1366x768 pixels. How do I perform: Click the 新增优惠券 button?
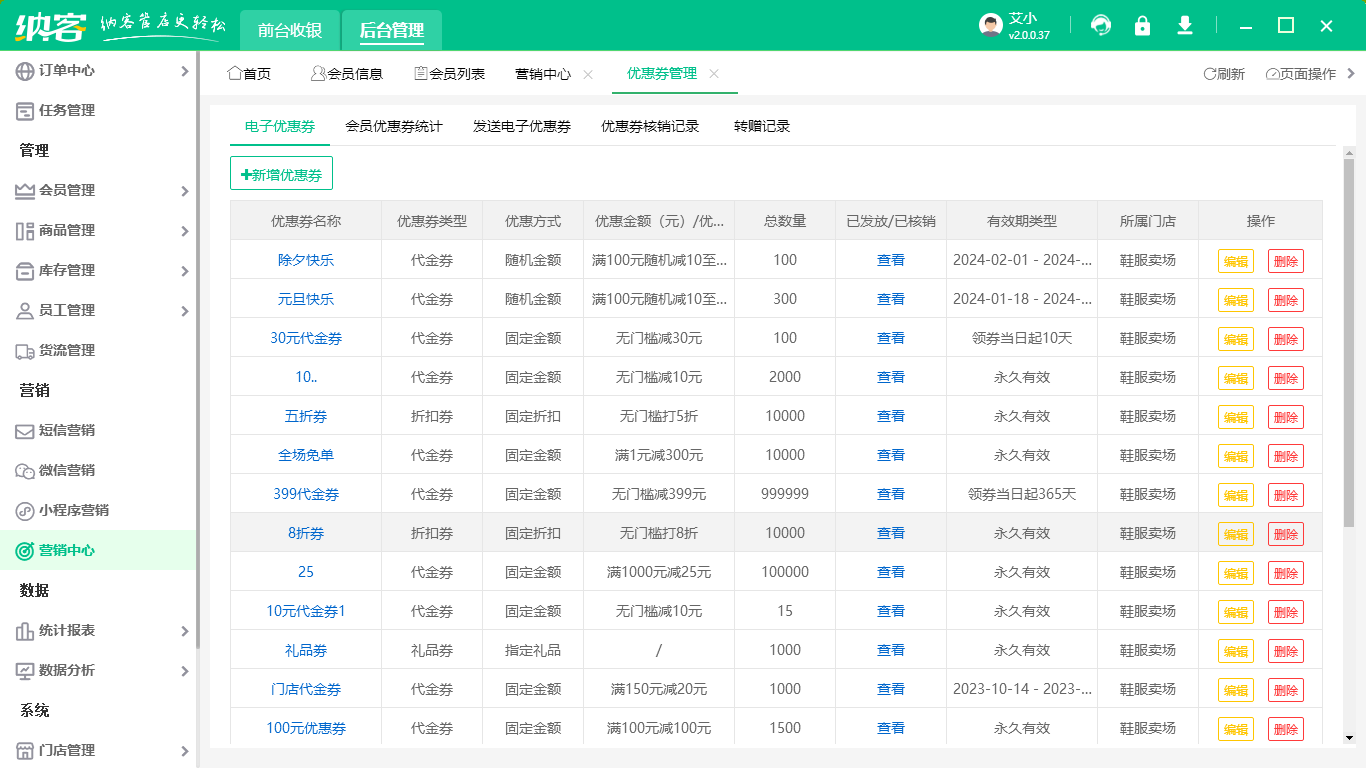coord(282,173)
